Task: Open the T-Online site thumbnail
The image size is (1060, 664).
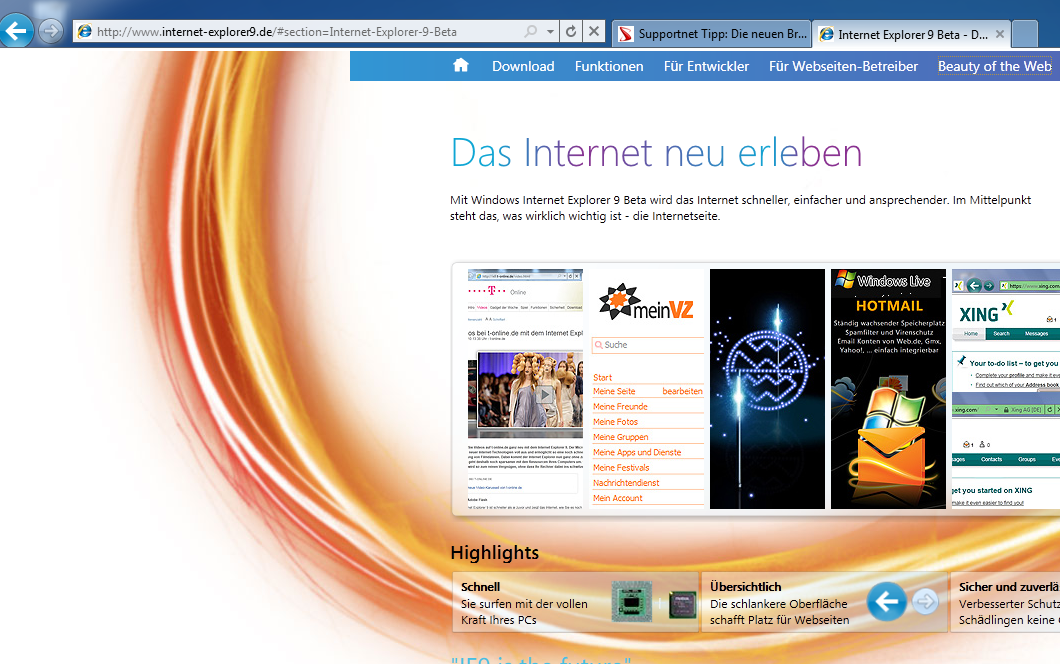Action: [x=525, y=389]
